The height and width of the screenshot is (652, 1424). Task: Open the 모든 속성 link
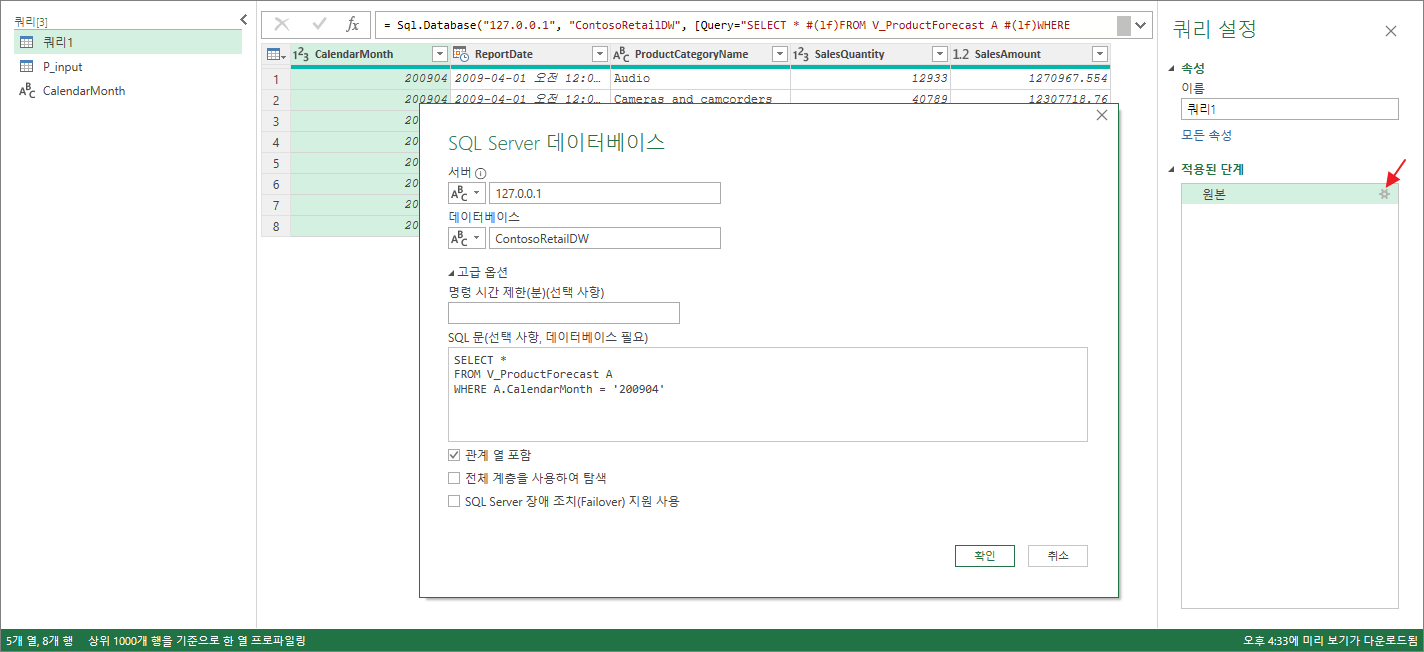1206,135
